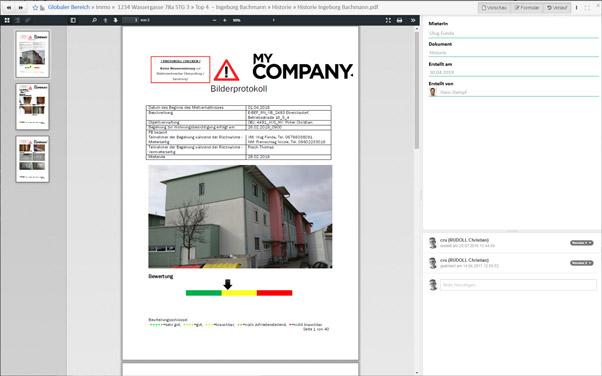Screen dimensions: 602x376
Task: Click the first history entry avatar
Action: (x=433, y=243)
